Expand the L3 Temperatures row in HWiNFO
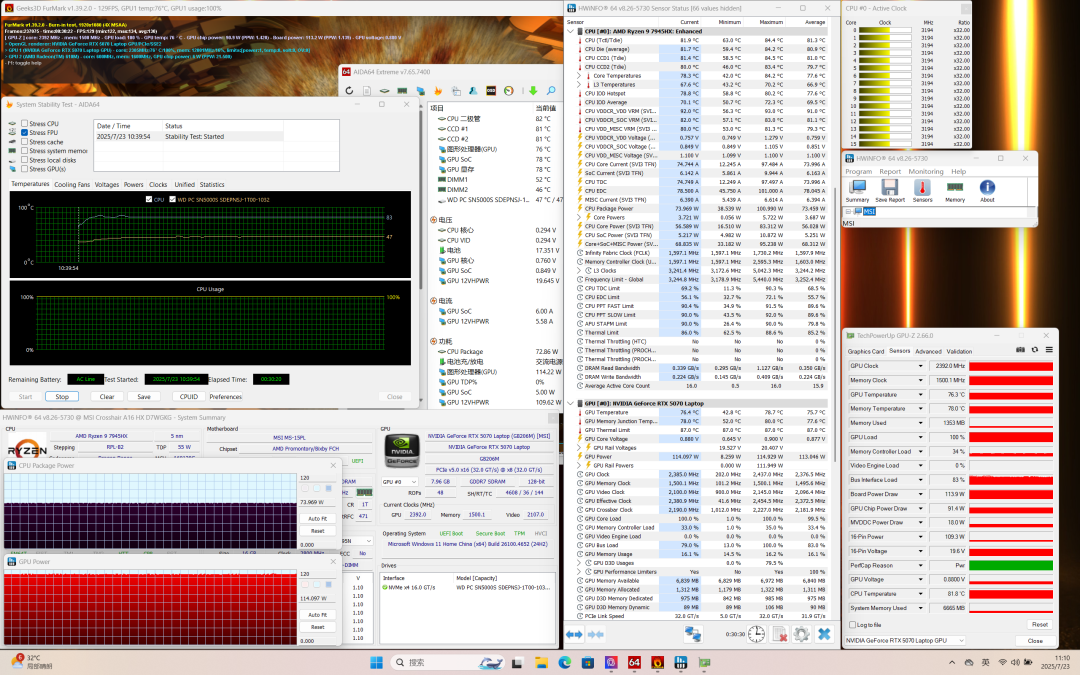1080x675 pixels. coord(579,85)
